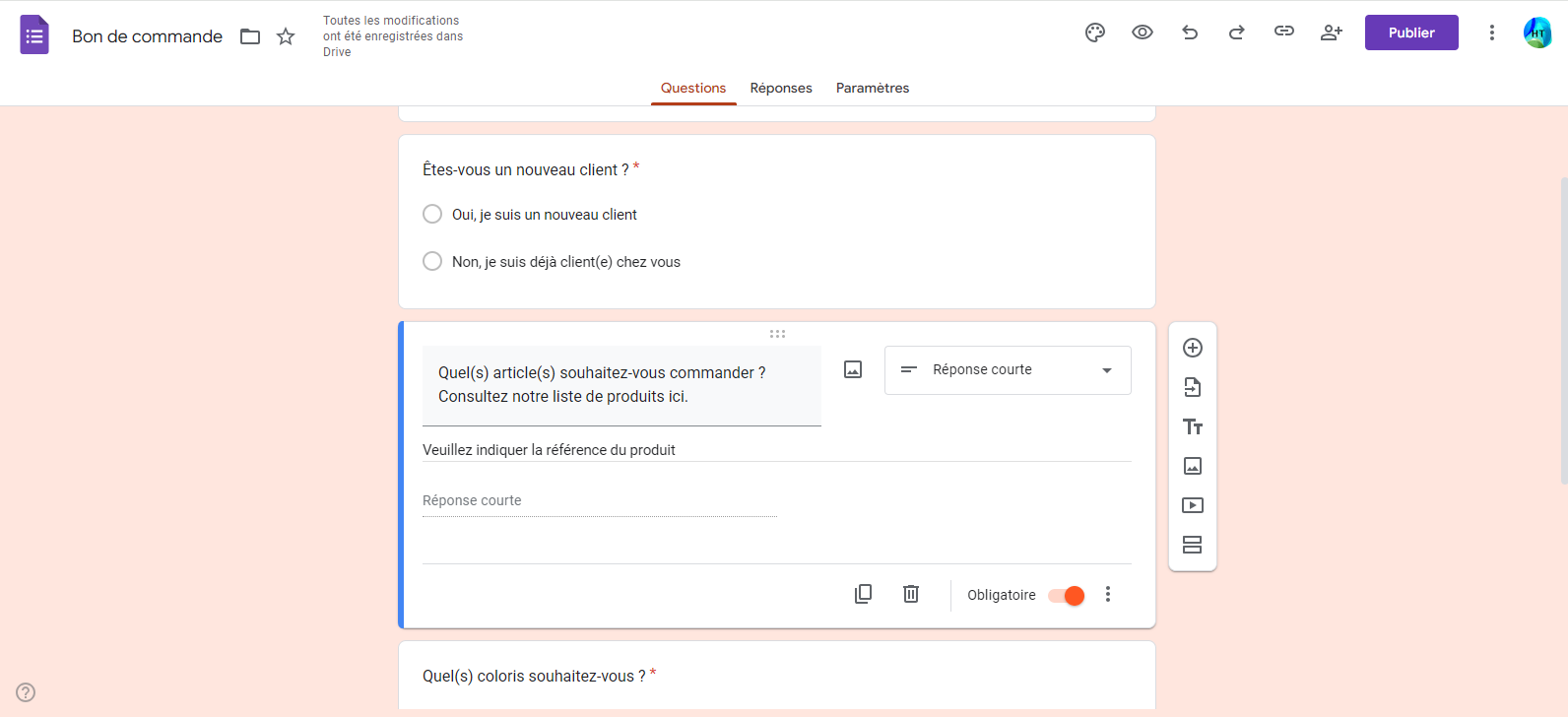Add a new question from the side toolbar
1568x717 pixels.
[1193, 348]
